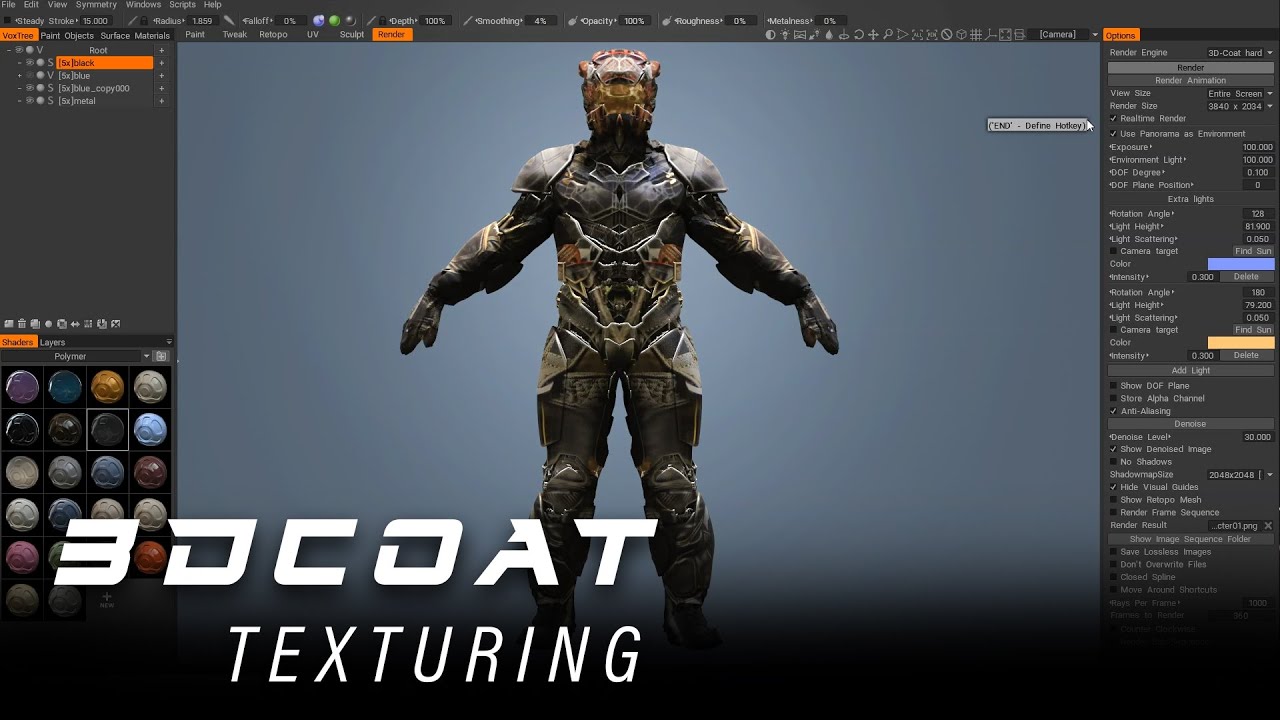This screenshot has width=1280, height=720.
Task: Click the new folder icon beside Polymer
Action: (162, 356)
